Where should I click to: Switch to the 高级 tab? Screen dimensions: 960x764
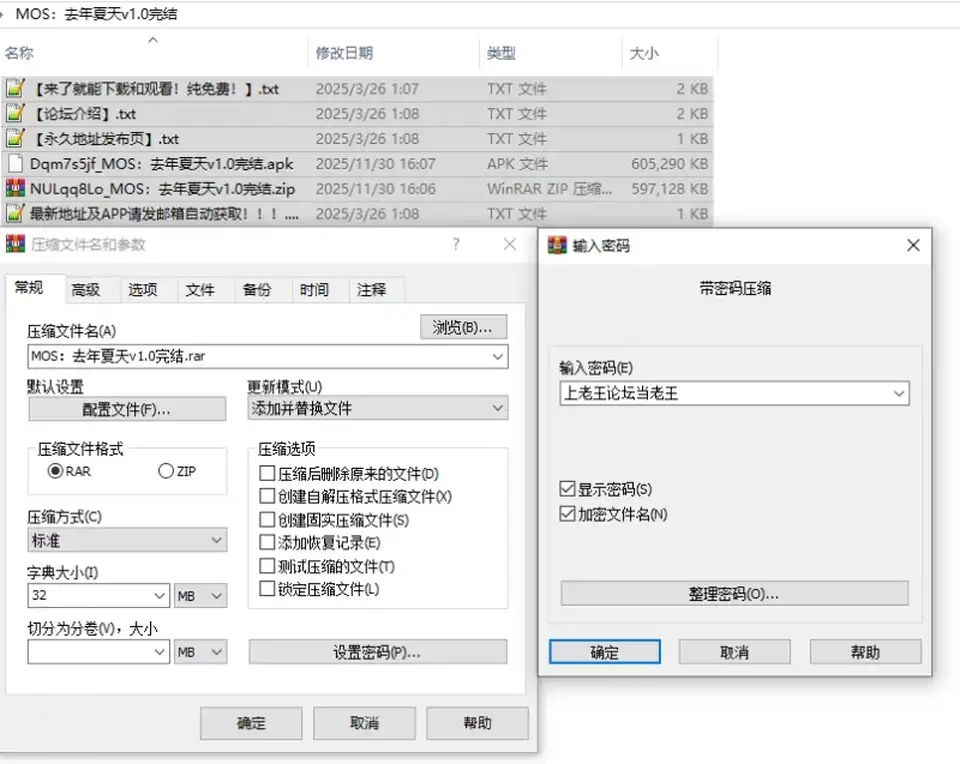86,290
